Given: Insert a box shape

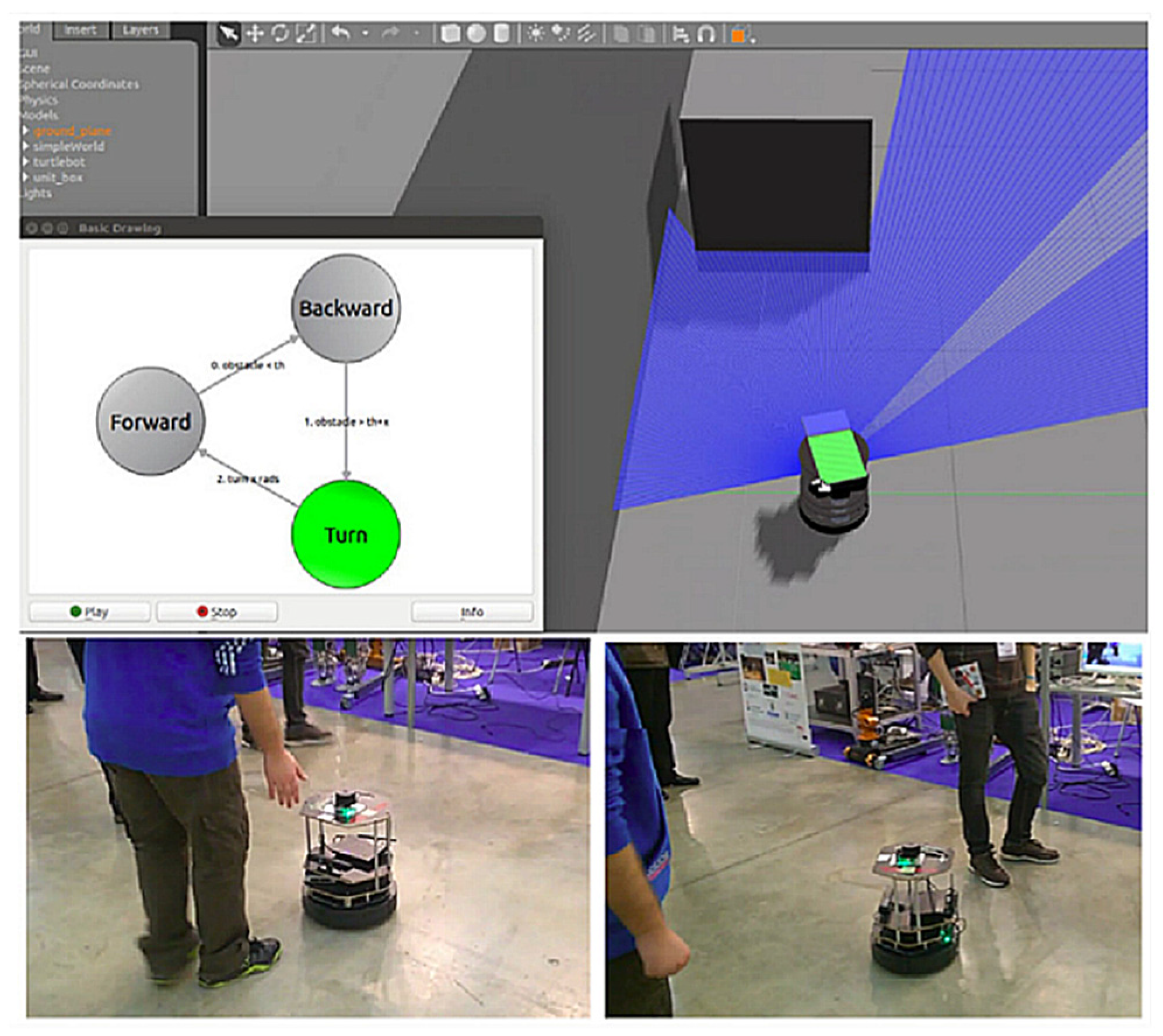Looking at the screenshot, I should tap(450, 34).
